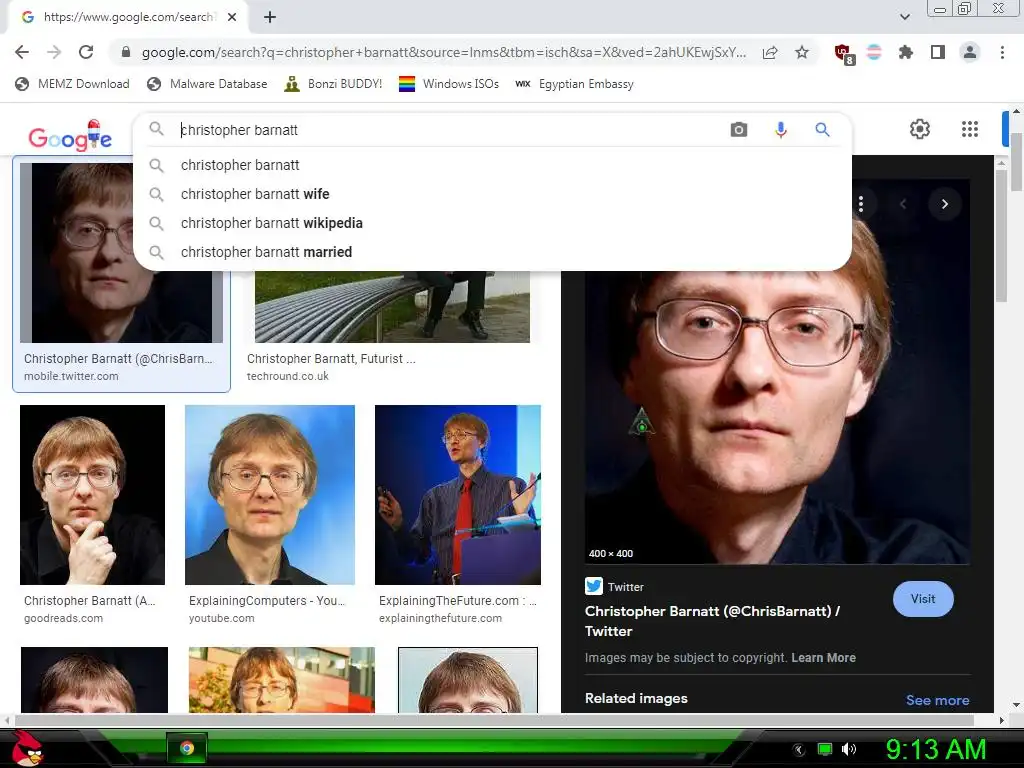The width and height of the screenshot is (1024, 768).
Task: Click See more related images
Action: tap(937, 700)
